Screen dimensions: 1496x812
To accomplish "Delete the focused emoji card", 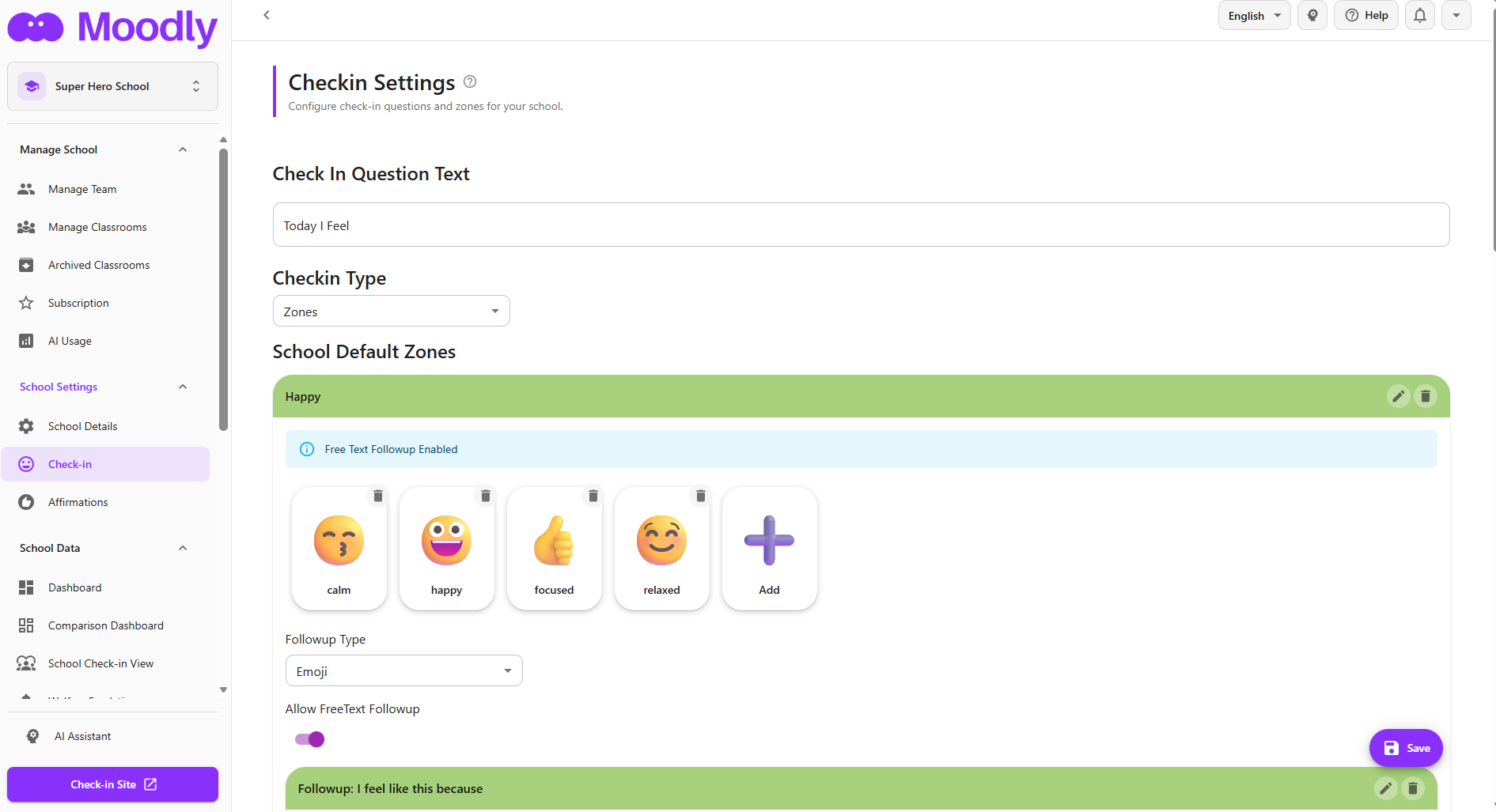I will coord(593,496).
